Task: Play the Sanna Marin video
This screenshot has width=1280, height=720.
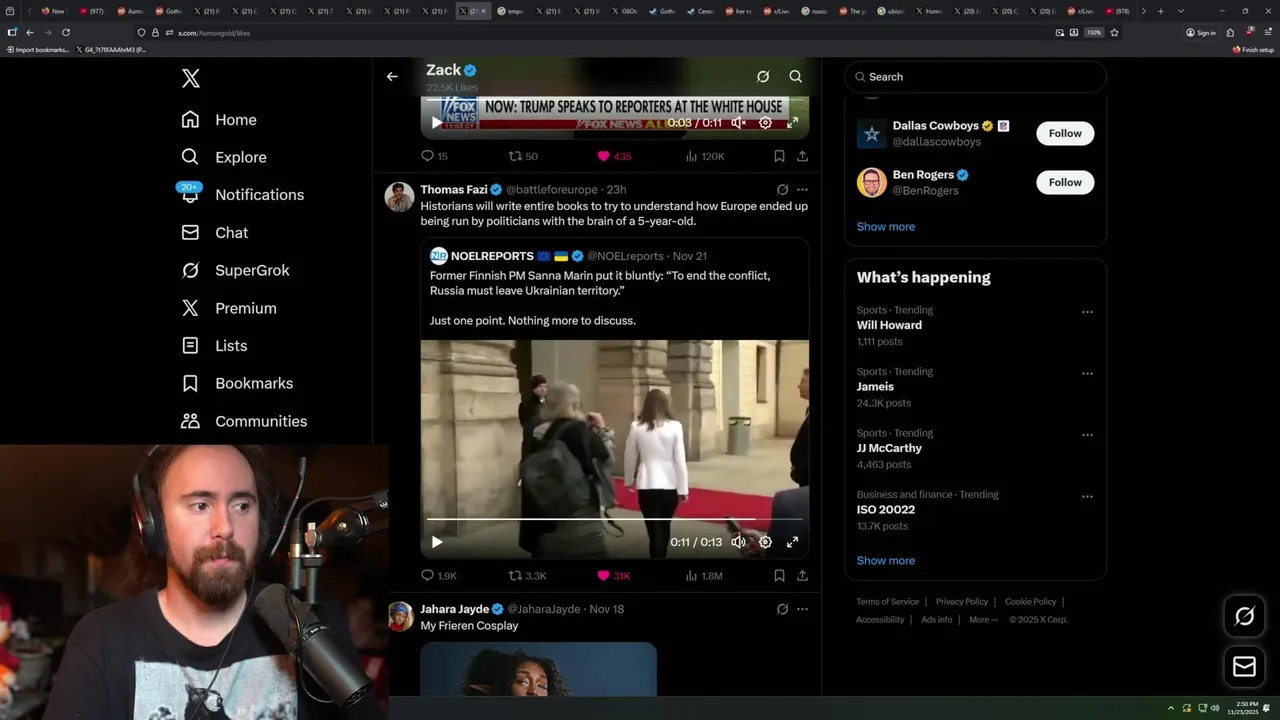Action: tap(437, 542)
